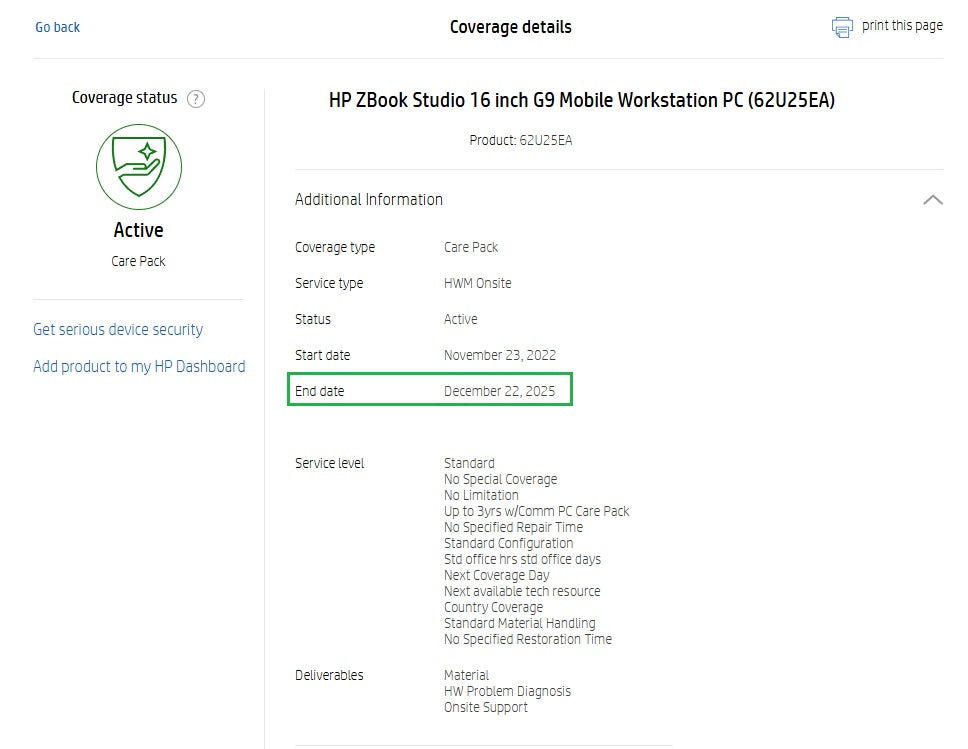968x749 pixels.
Task: Click the Coverage status heading text
Action: click(124, 98)
